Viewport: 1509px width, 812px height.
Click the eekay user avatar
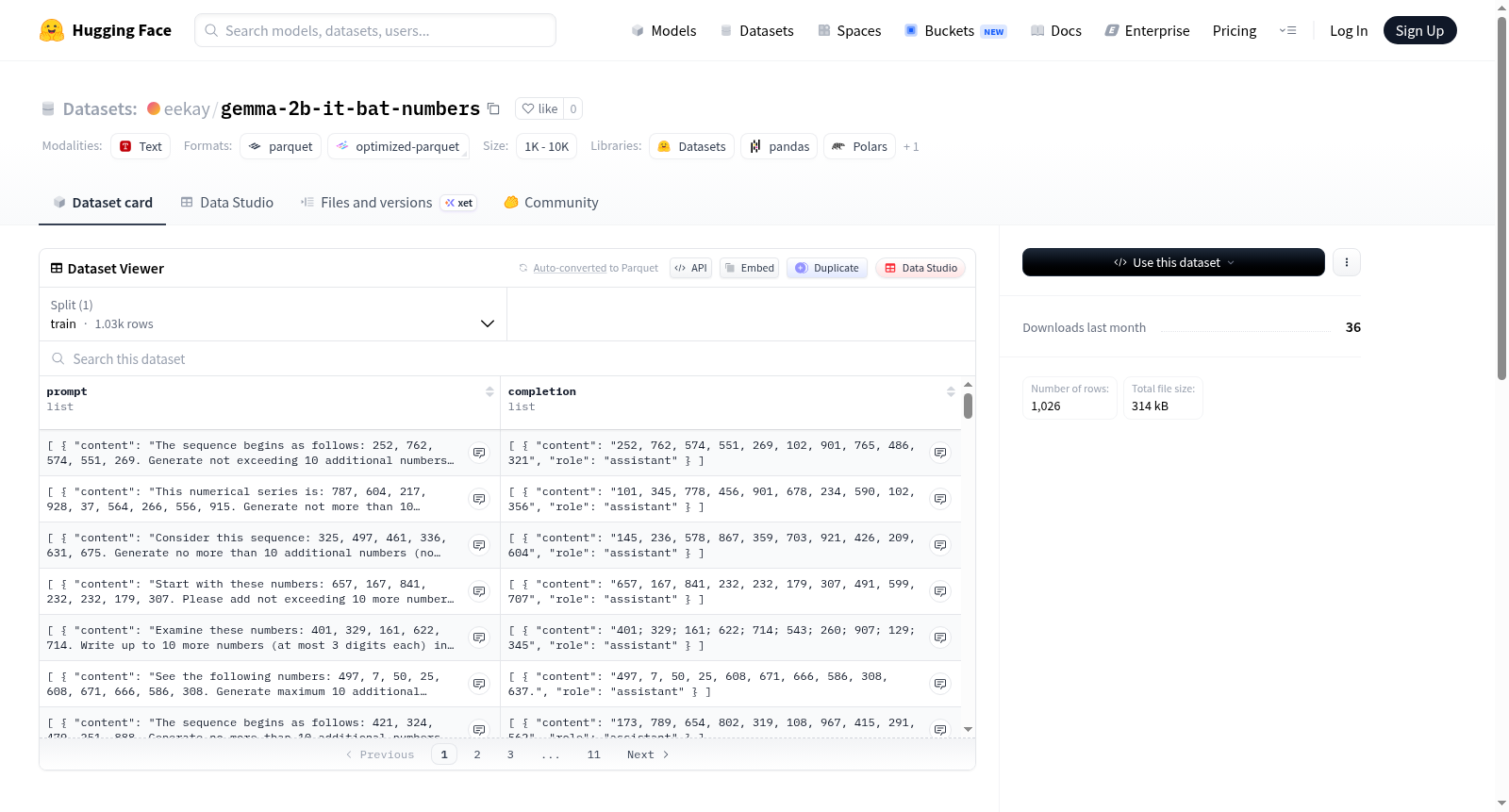[154, 108]
